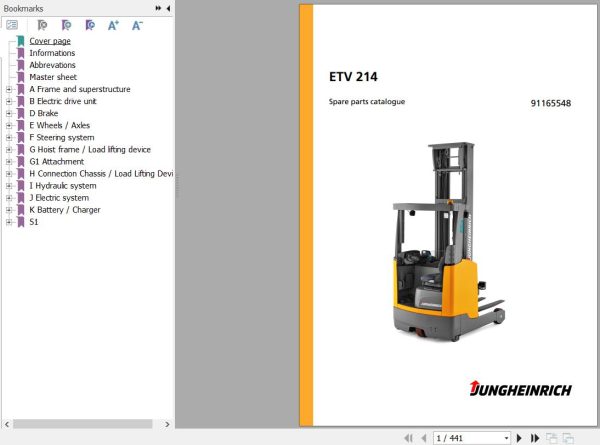Open the bookmarks options menu icon
The width and height of the screenshot is (600, 445).
(12, 25)
